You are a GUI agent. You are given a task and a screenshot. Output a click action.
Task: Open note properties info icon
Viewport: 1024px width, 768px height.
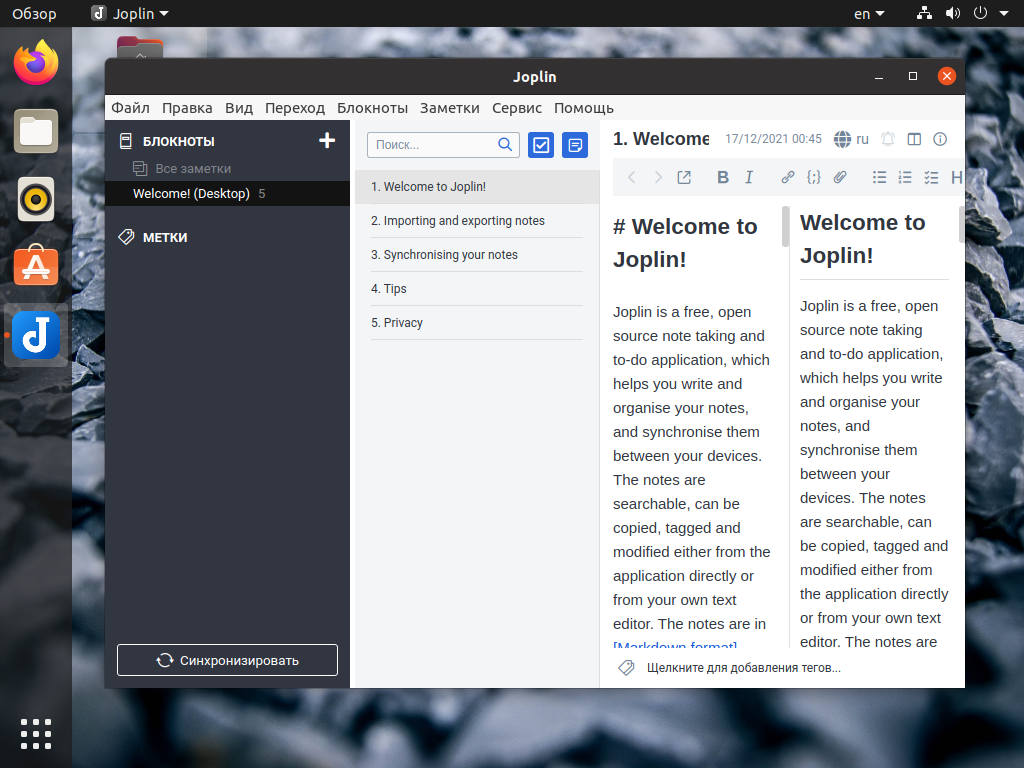(x=940, y=139)
